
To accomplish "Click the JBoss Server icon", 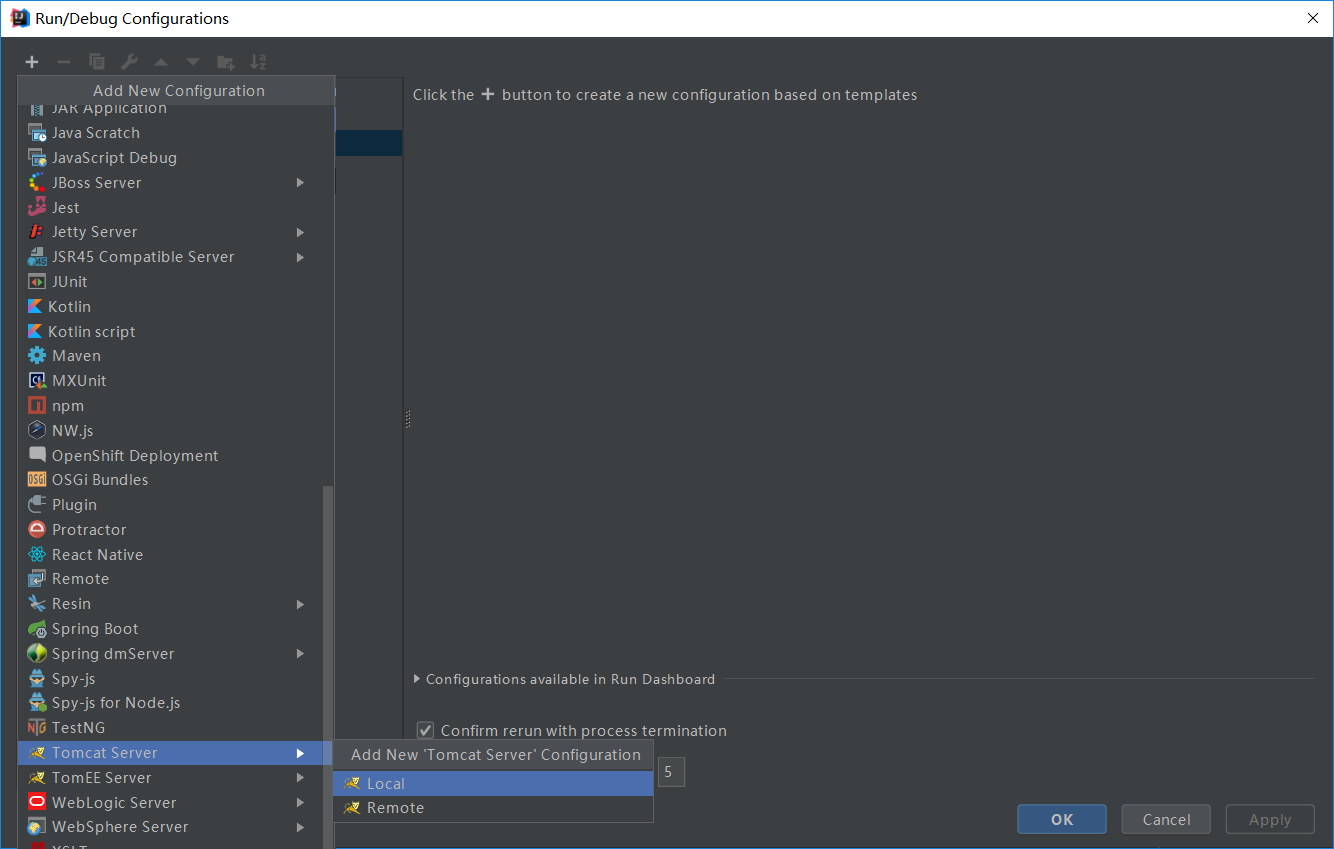I will click(37, 183).
